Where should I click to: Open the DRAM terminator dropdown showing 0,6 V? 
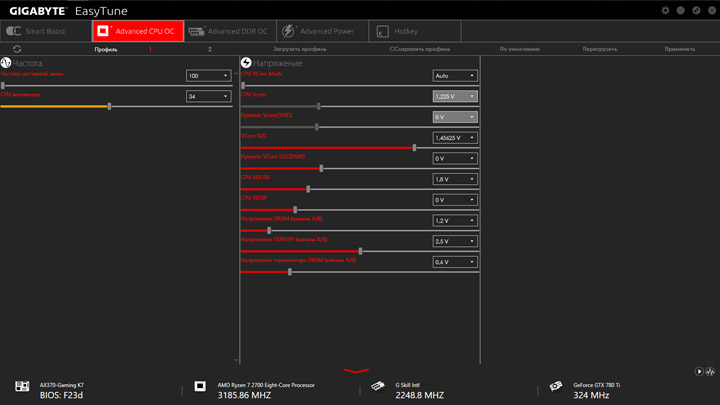(x=455, y=262)
